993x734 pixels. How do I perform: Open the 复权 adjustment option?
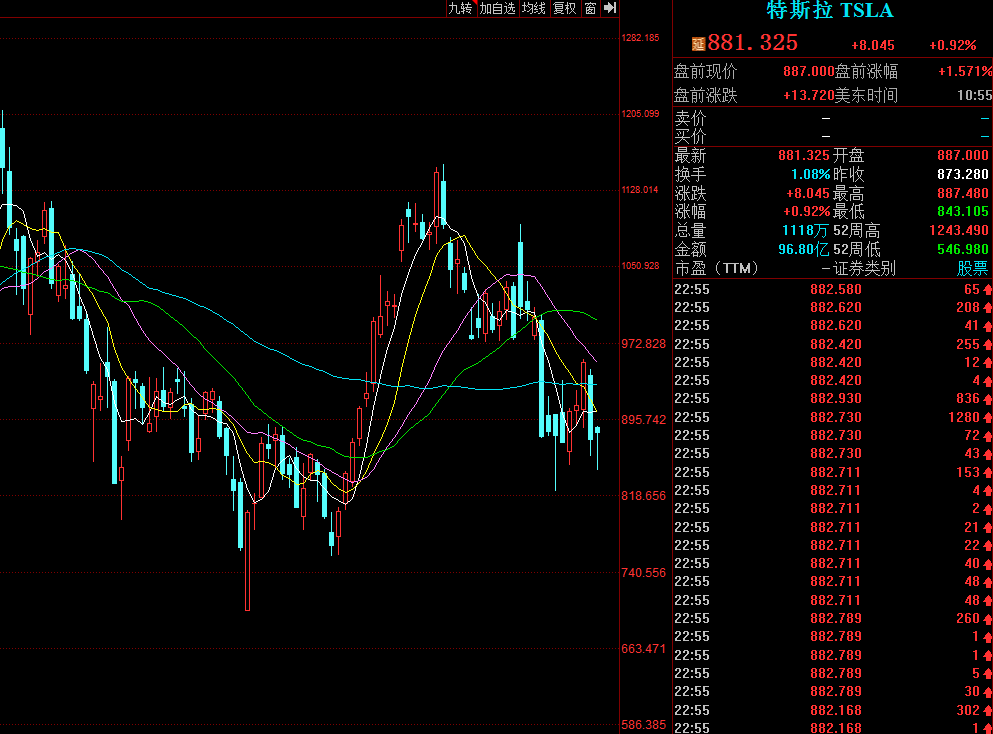[564, 8]
